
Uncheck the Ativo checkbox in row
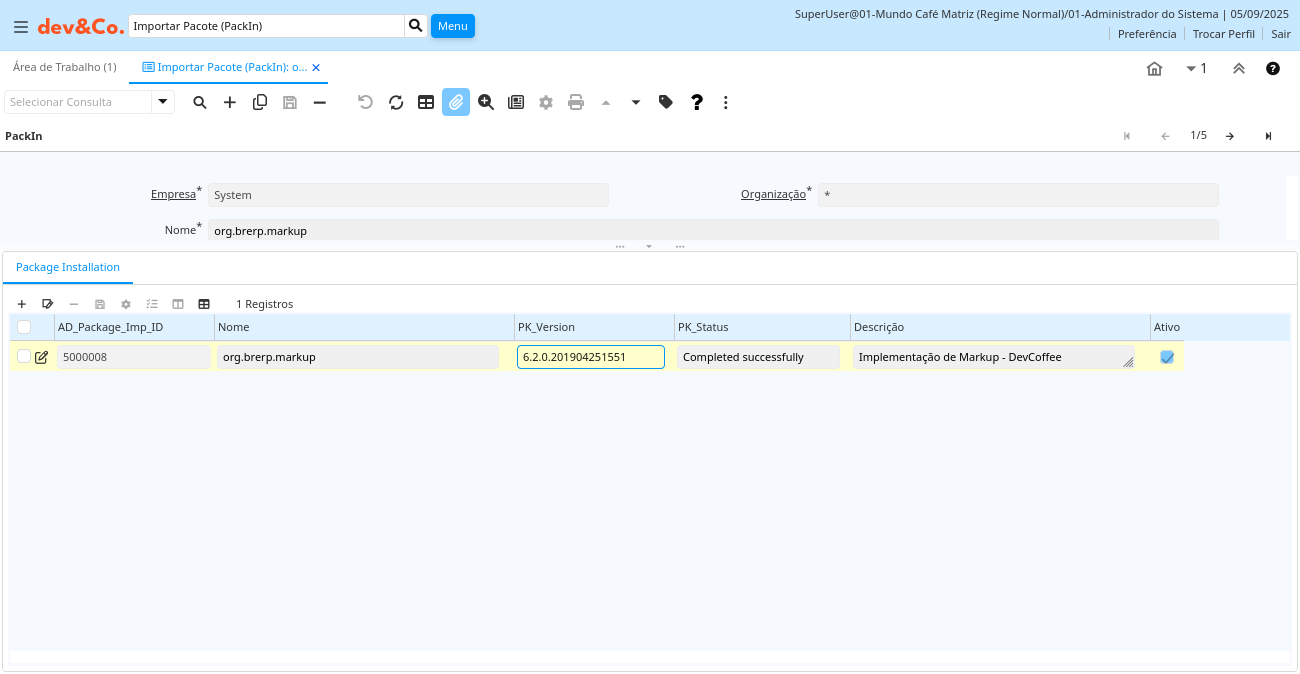pyautogui.click(x=1166, y=357)
